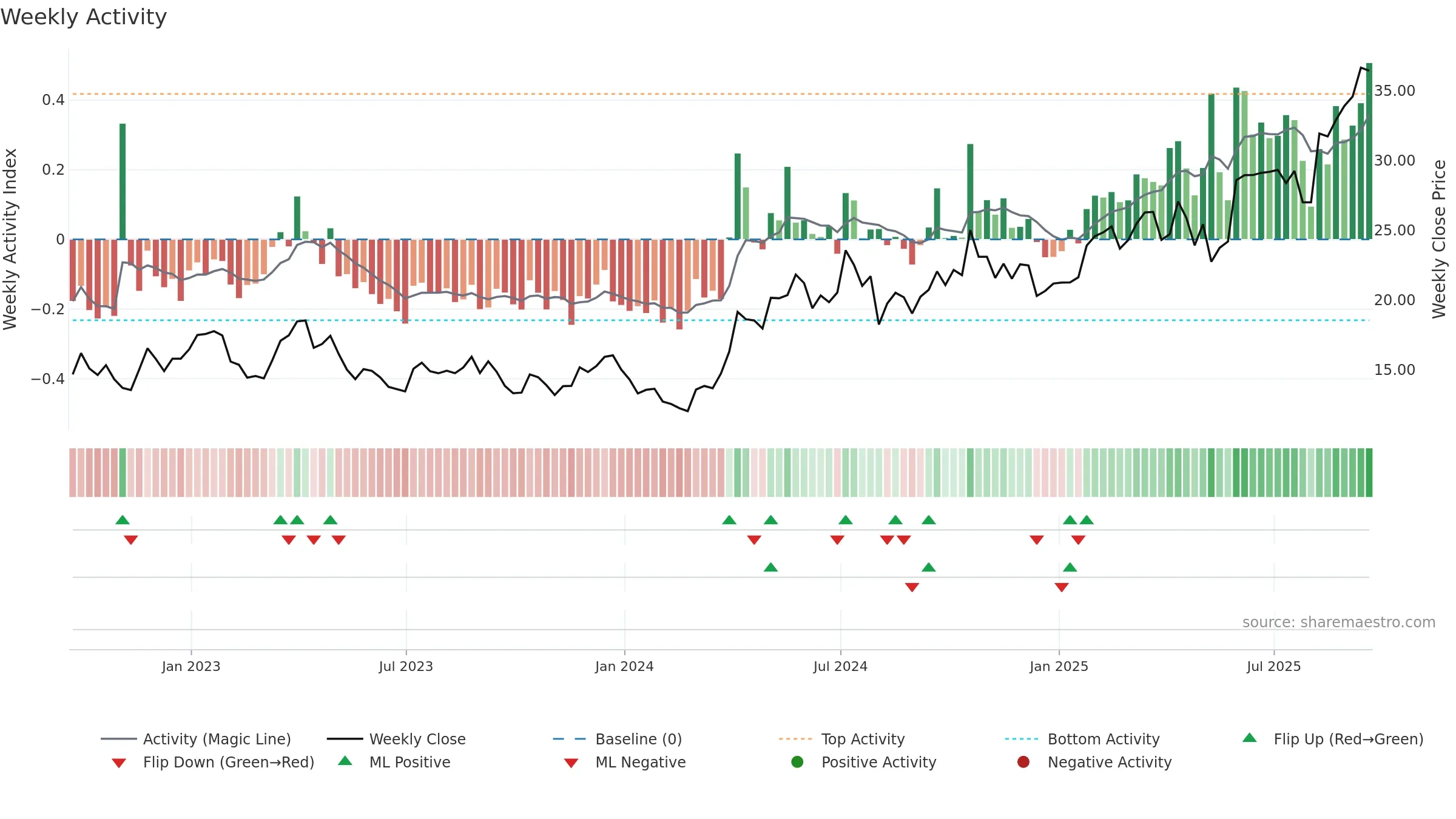This screenshot has height=819, width=1456.
Task: Toggle Flip Up (Red→Green) legend entry
Action: pyautogui.click(x=1333, y=739)
